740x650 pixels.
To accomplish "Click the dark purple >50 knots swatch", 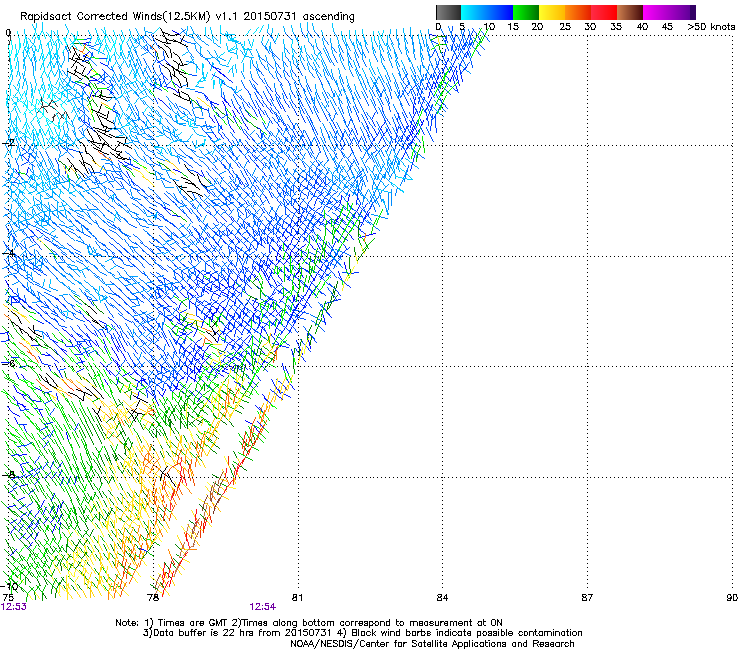I will (x=693, y=12).
